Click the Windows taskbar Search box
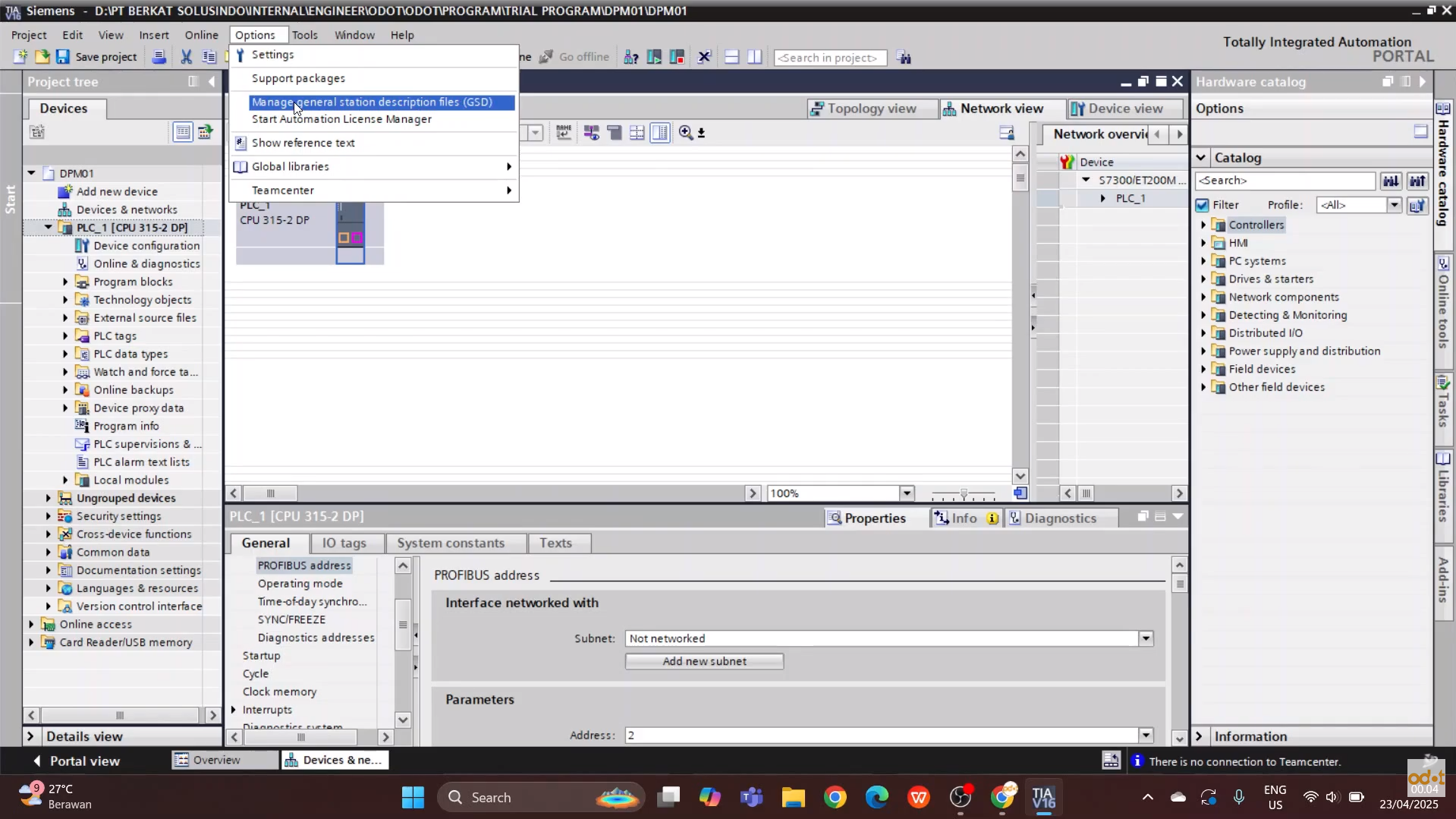 point(541,798)
